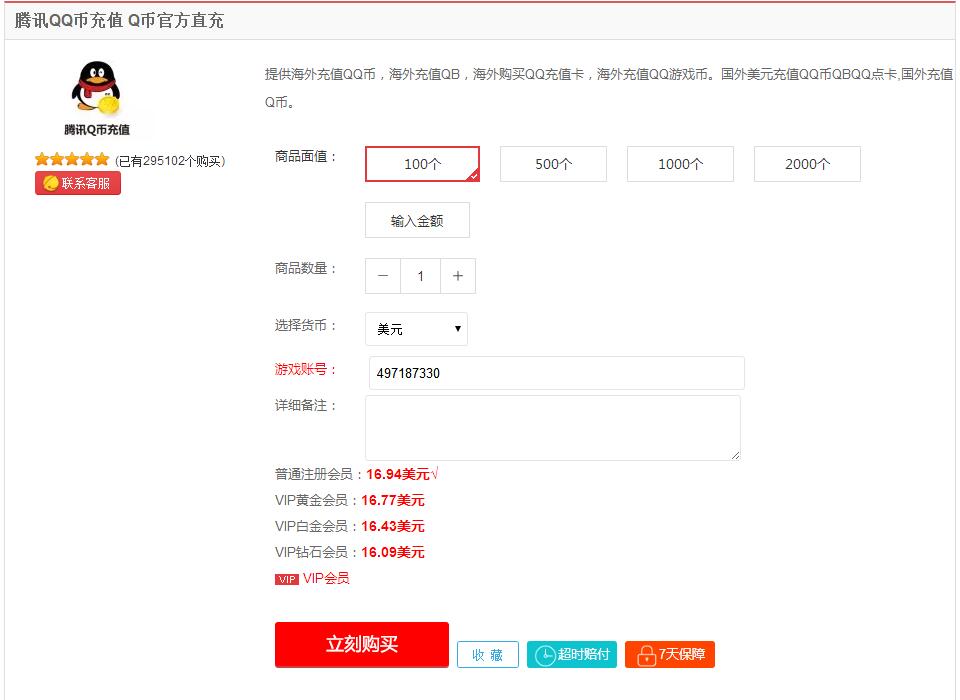This screenshot has width=960, height=700.
Task: Click the 腾讯Q币充值 caption under image
Action: tap(97, 129)
